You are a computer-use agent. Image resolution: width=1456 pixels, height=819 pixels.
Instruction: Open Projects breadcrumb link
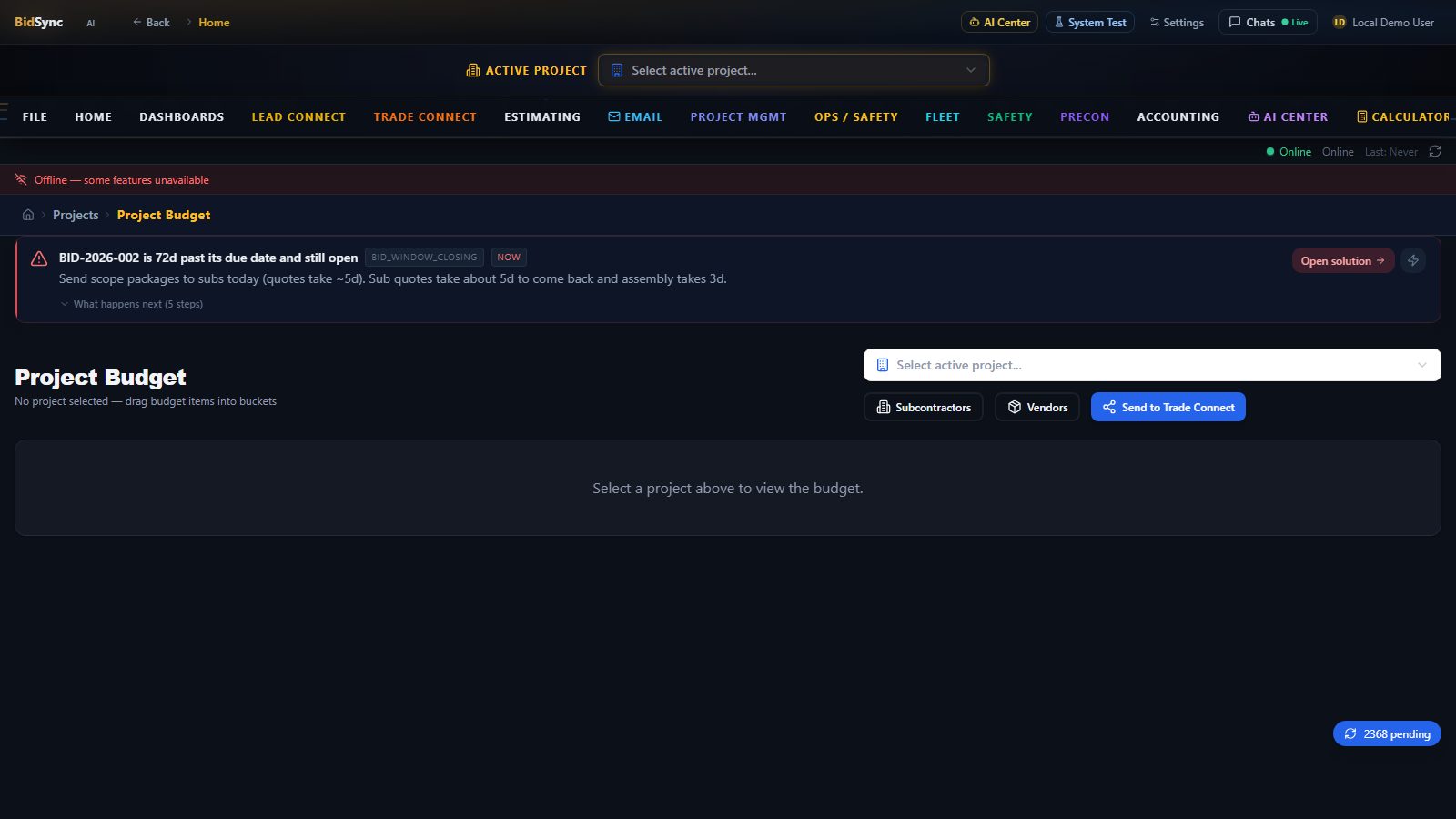(x=76, y=215)
